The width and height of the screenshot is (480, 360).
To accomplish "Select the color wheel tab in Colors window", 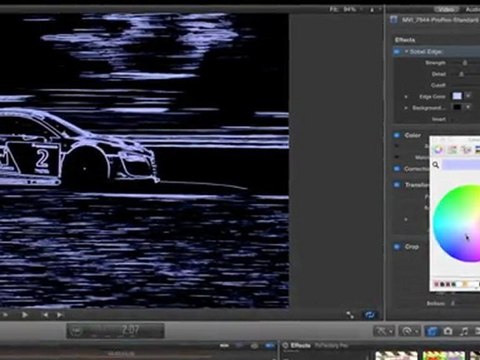I will coord(438,150).
